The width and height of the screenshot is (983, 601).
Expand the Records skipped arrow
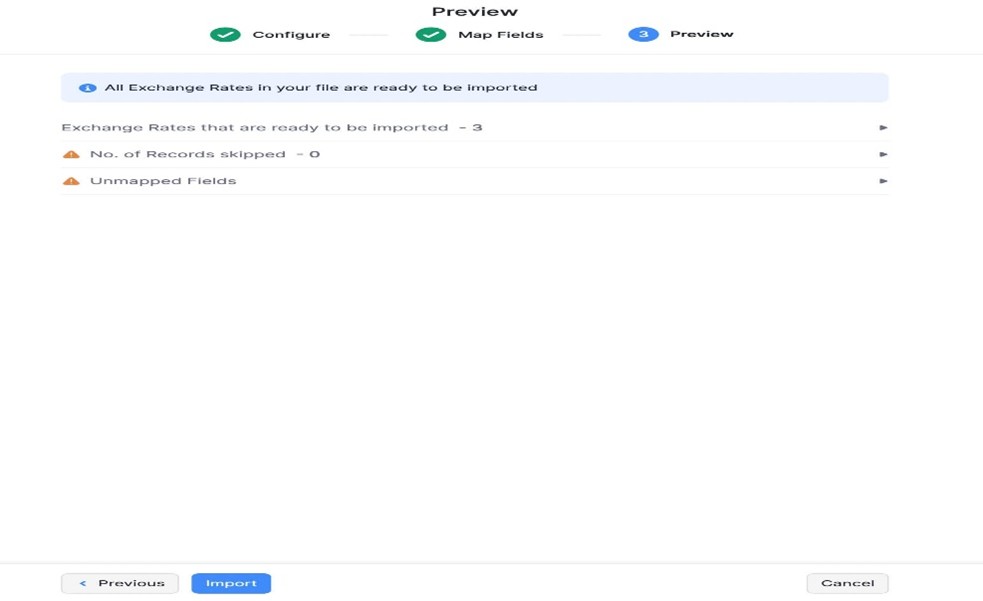tap(883, 155)
